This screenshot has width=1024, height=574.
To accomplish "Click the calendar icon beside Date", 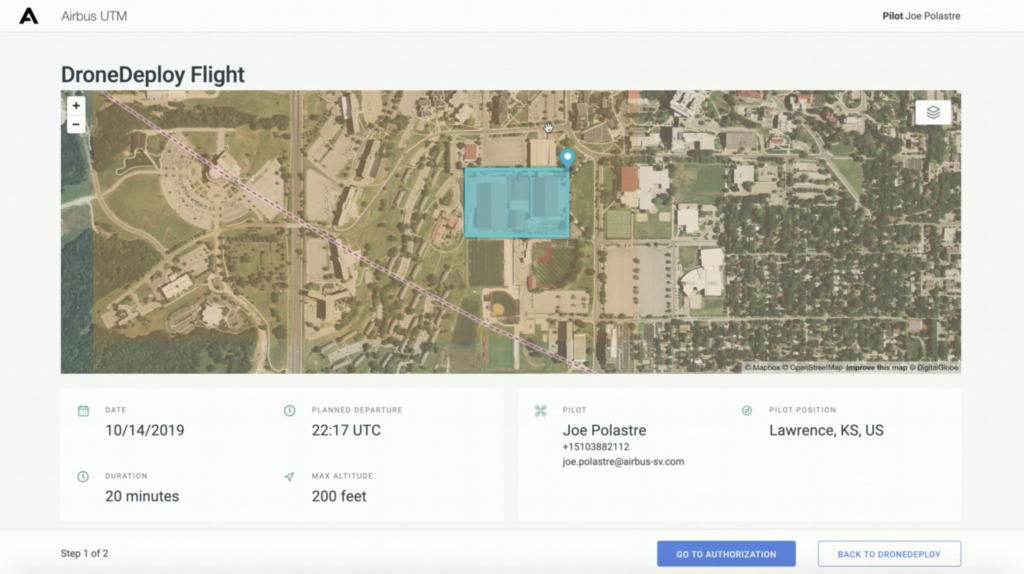I will [83, 411].
